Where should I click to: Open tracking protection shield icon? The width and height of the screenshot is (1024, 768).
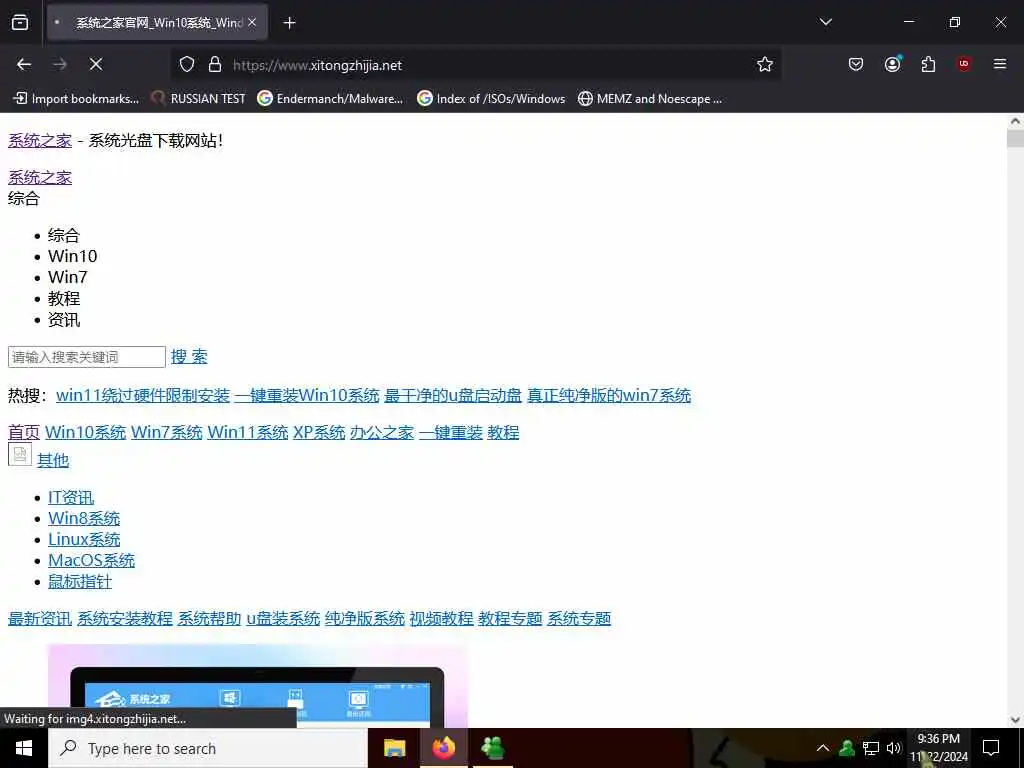tap(187, 65)
